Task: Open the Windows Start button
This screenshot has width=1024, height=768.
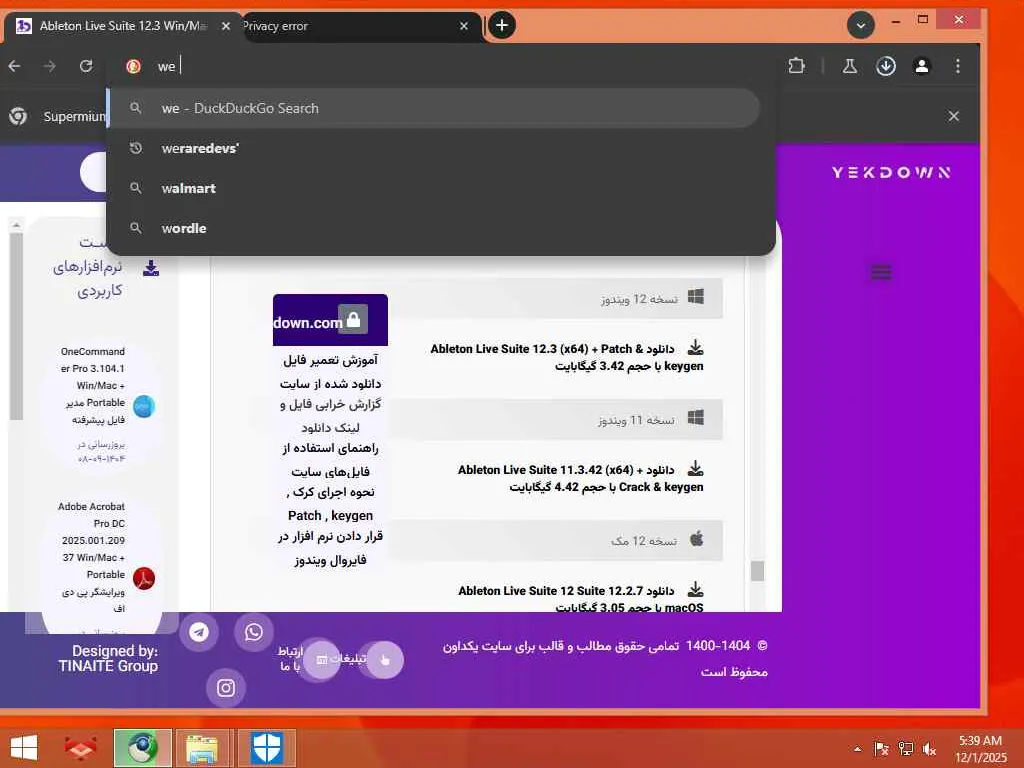Action: click(24, 748)
